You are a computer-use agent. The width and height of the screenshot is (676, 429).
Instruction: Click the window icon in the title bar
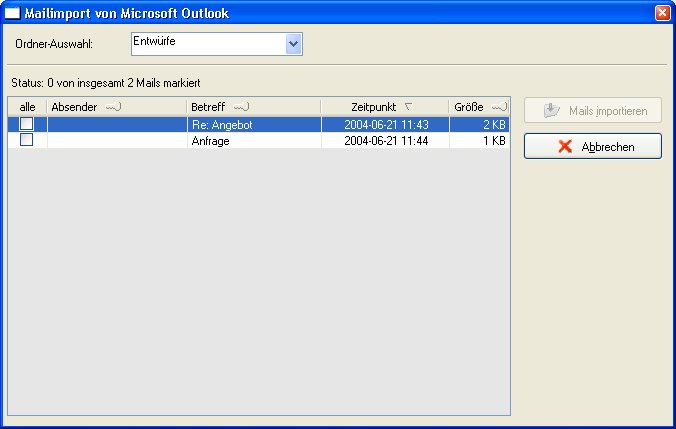pyautogui.click(x=13, y=13)
